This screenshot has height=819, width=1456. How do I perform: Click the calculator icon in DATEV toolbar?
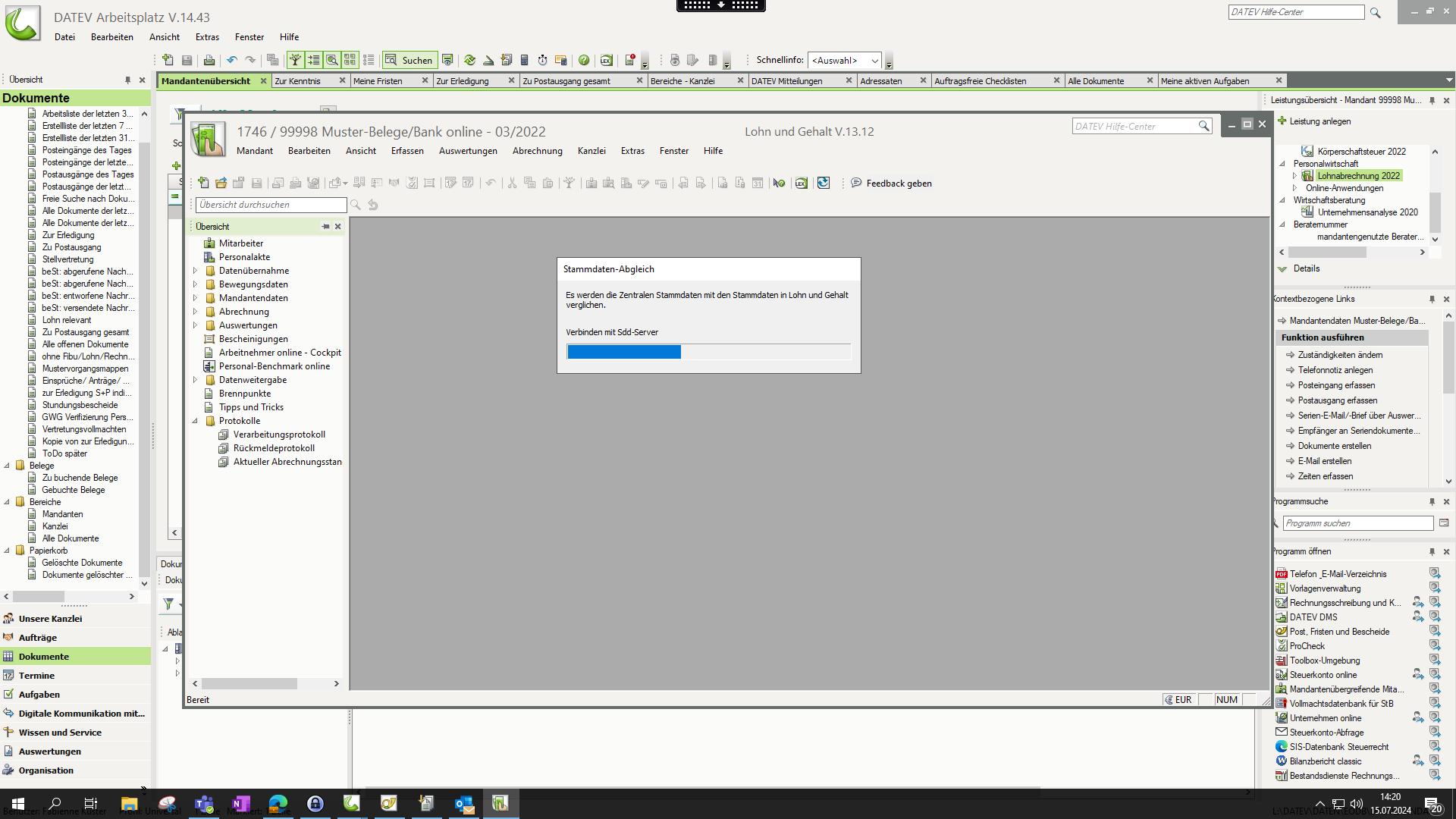coord(524,60)
